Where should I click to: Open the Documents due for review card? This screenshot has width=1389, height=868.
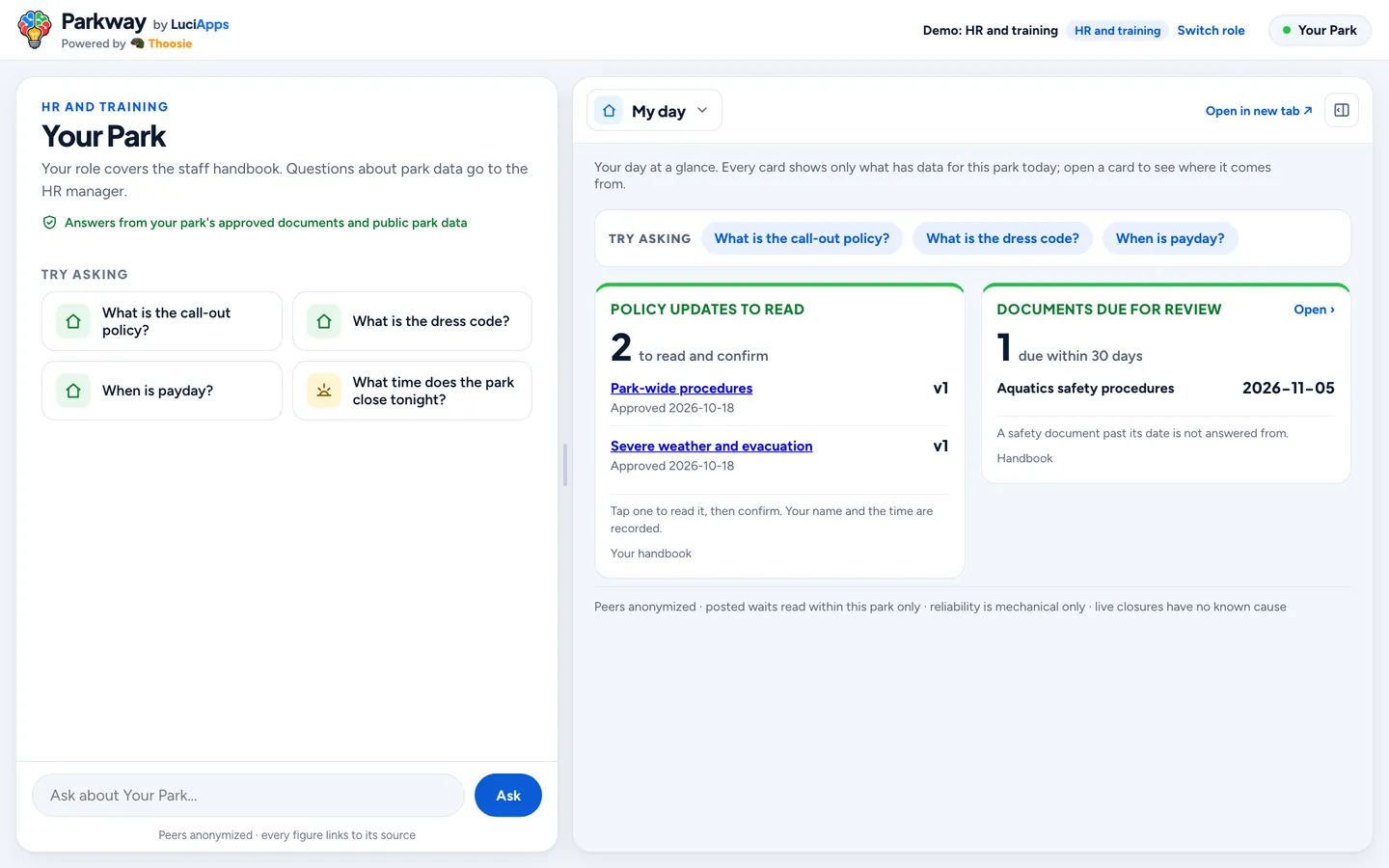[x=1314, y=310]
